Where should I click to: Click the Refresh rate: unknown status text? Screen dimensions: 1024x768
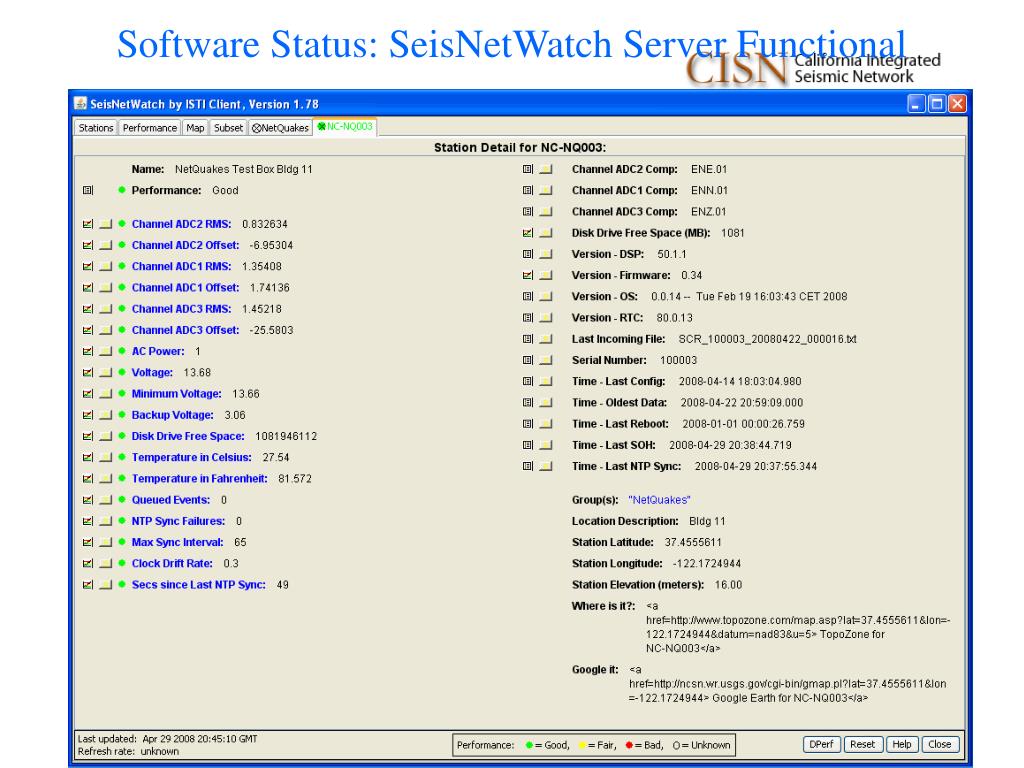pyautogui.click(x=128, y=751)
